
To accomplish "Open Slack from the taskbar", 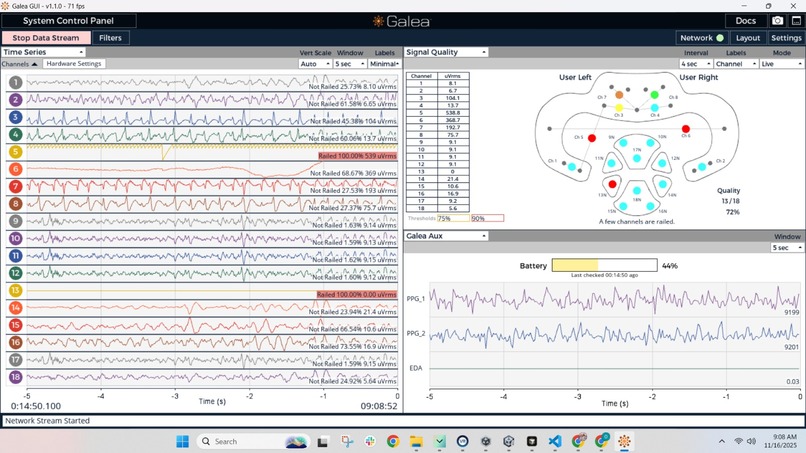I will coord(370,441).
